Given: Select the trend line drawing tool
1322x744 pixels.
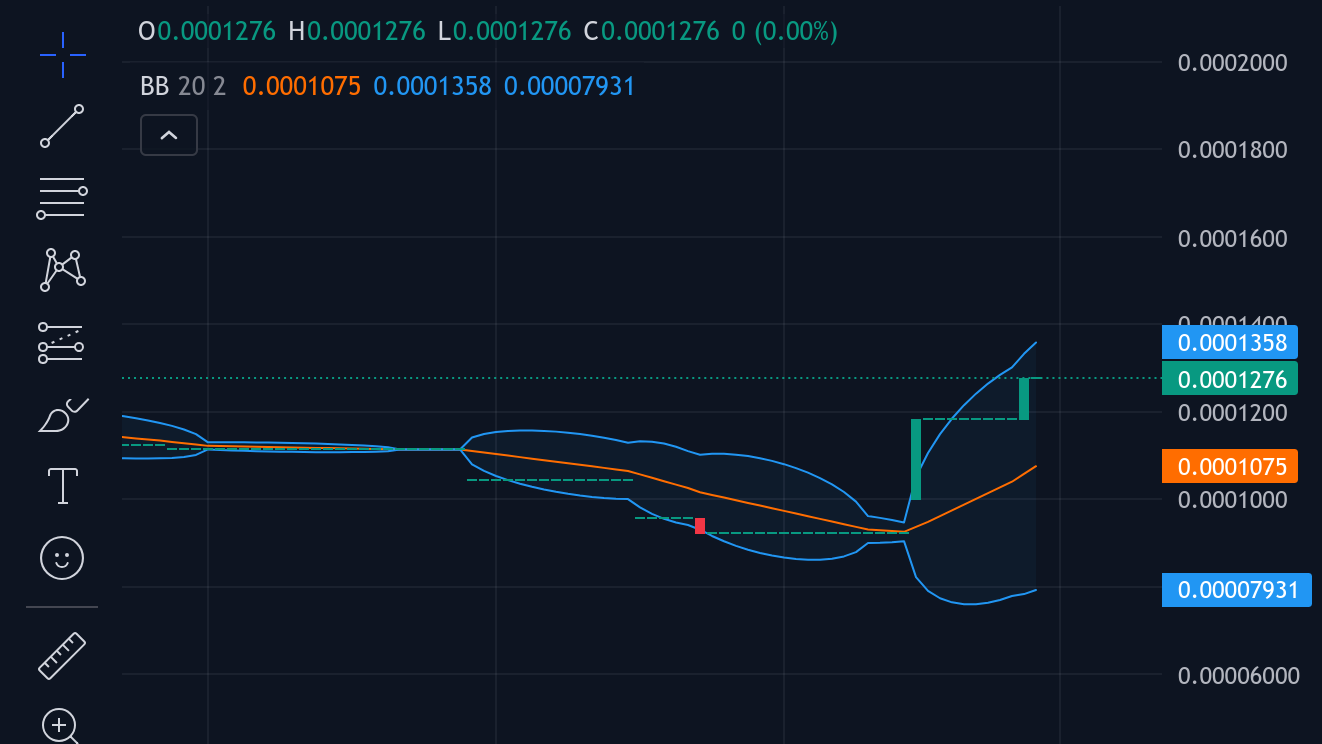Looking at the screenshot, I should [62, 126].
